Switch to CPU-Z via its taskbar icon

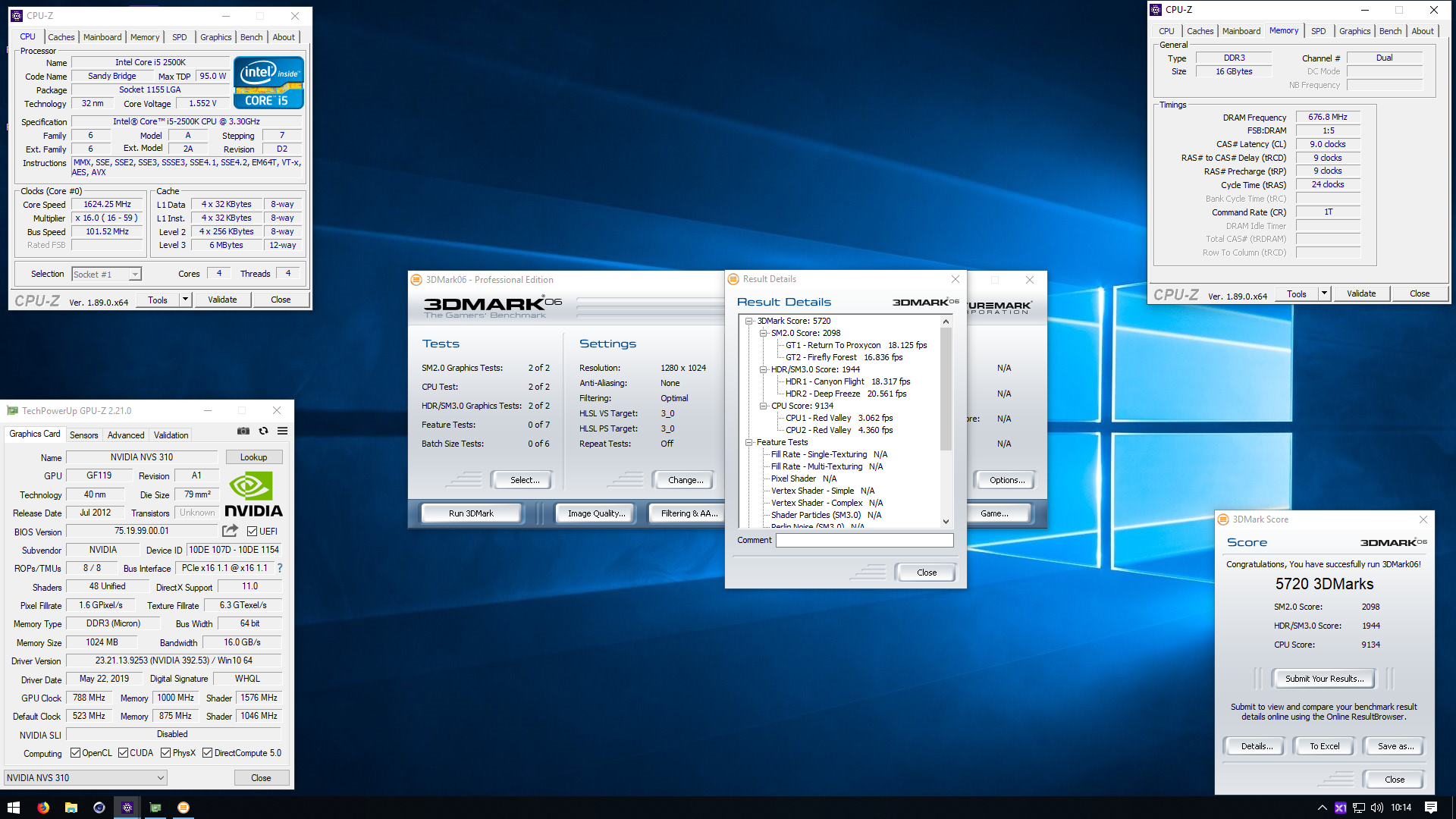(127, 808)
